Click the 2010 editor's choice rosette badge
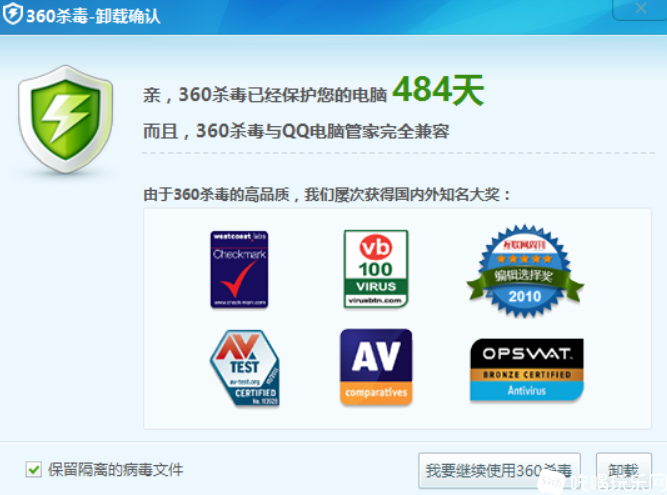The width and height of the screenshot is (667, 495). coord(525,271)
